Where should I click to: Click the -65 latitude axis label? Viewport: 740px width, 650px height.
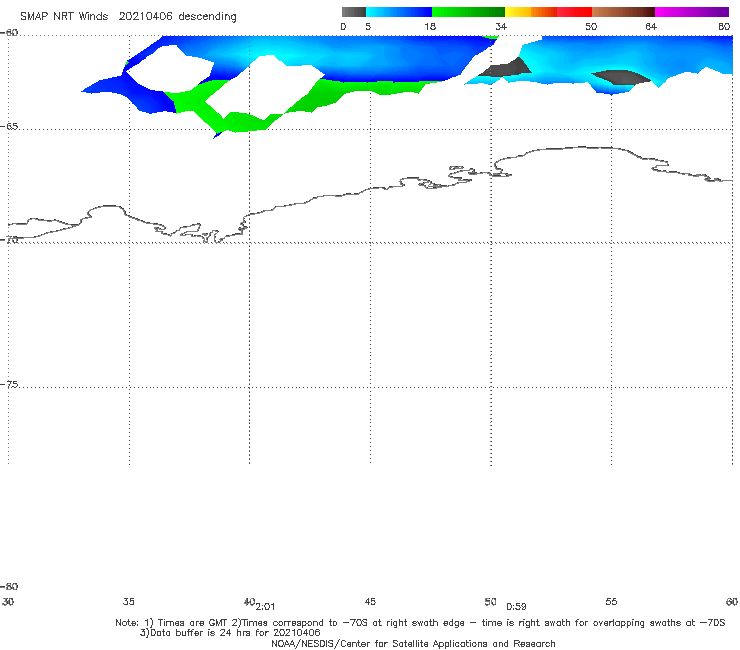pos(9,127)
